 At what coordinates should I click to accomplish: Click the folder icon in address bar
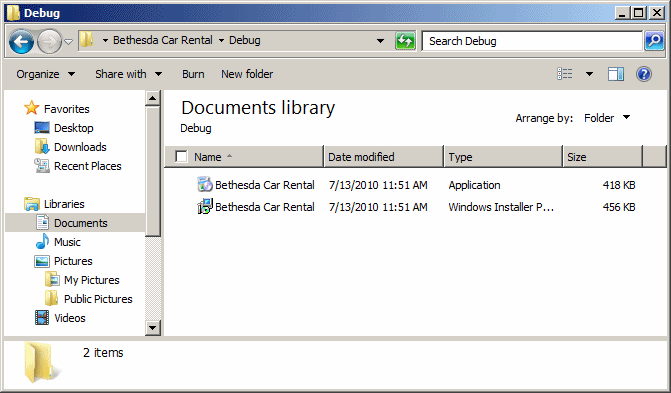coord(87,40)
